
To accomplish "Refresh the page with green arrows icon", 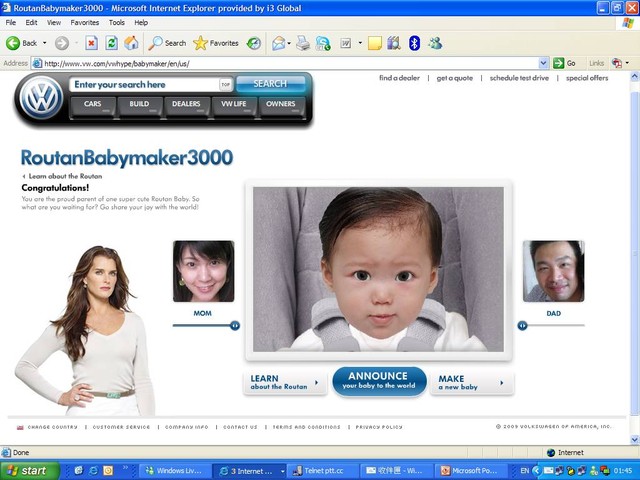I will pyautogui.click(x=111, y=43).
